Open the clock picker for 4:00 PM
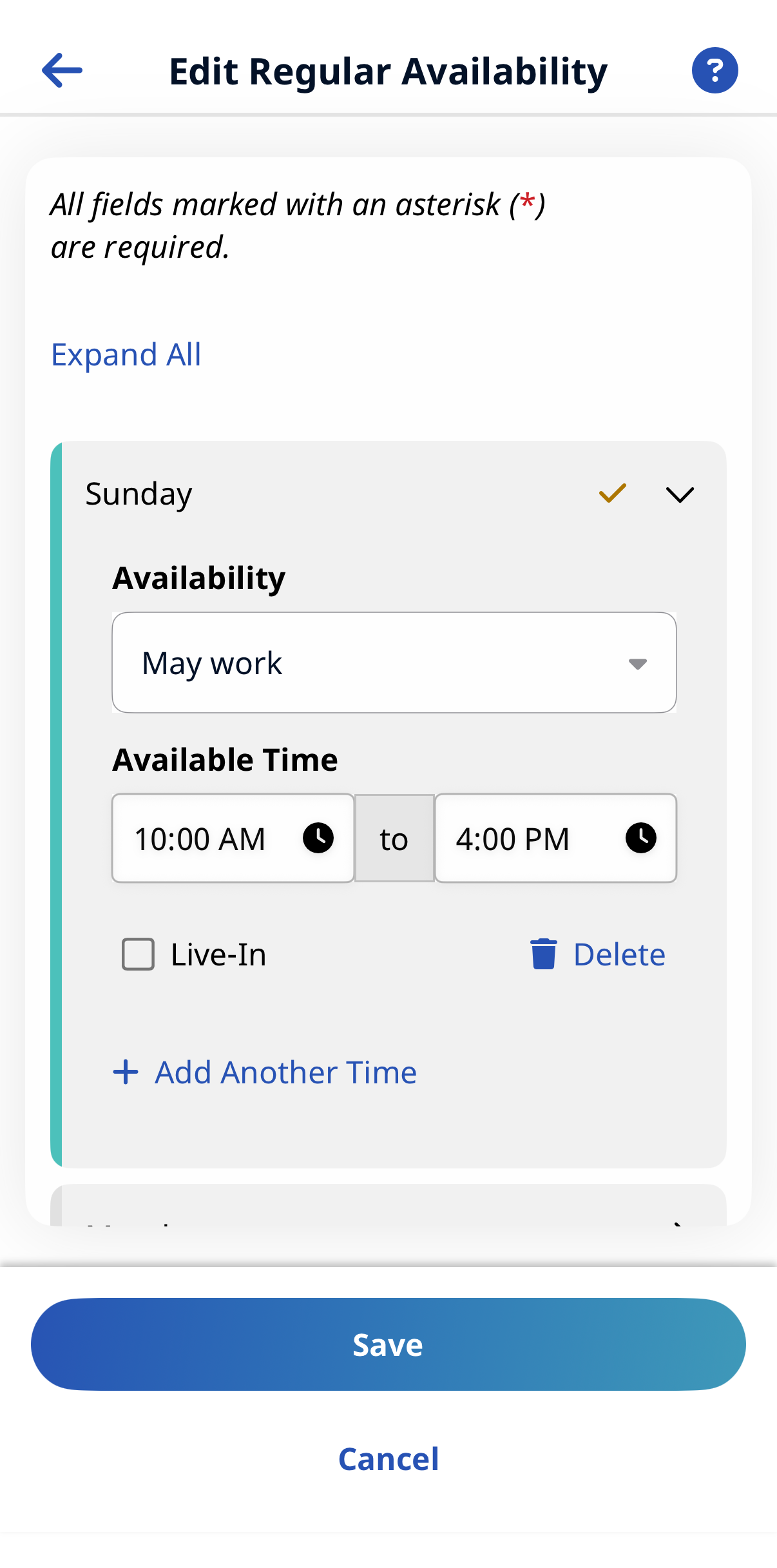 pos(640,838)
